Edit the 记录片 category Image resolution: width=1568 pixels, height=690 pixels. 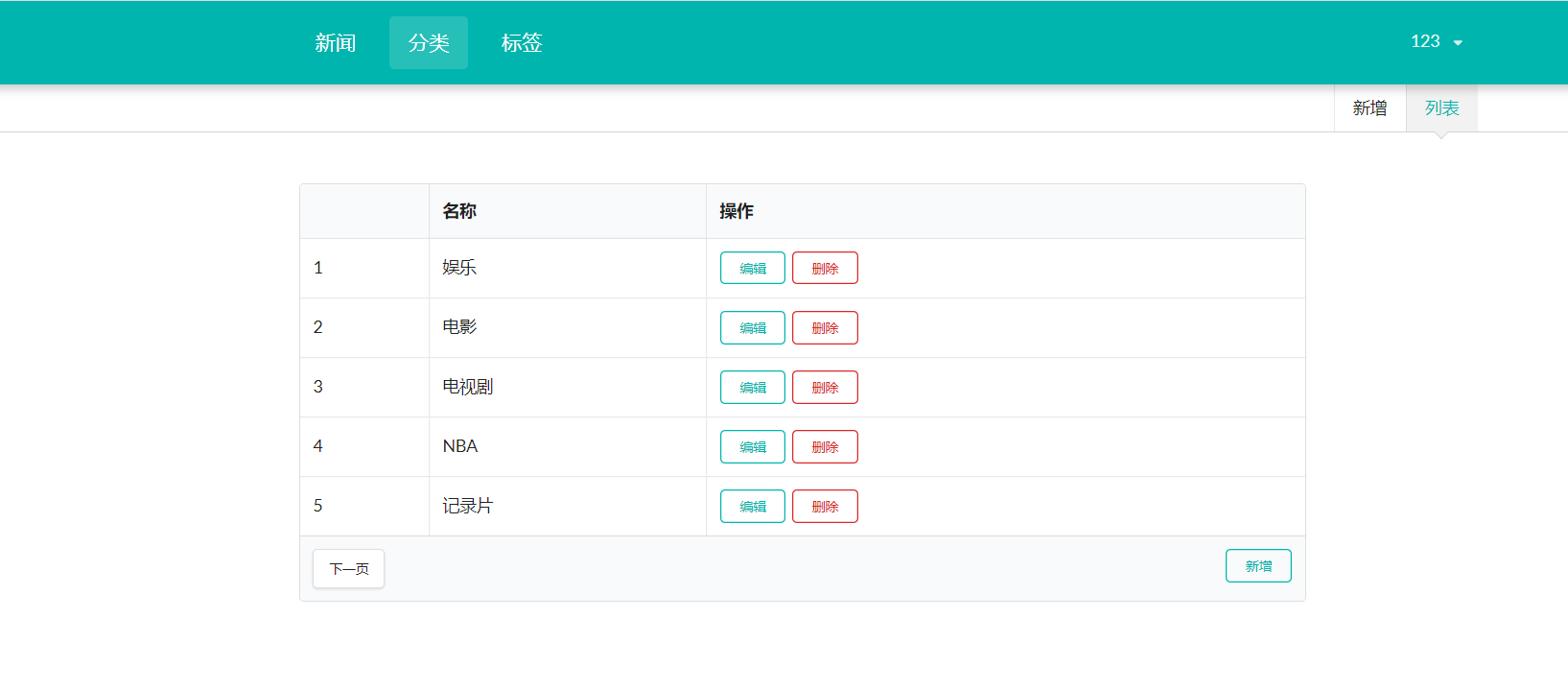tap(753, 506)
